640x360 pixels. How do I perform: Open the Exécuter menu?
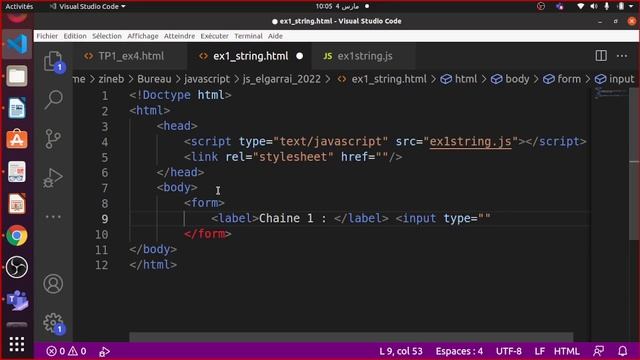coord(215,36)
